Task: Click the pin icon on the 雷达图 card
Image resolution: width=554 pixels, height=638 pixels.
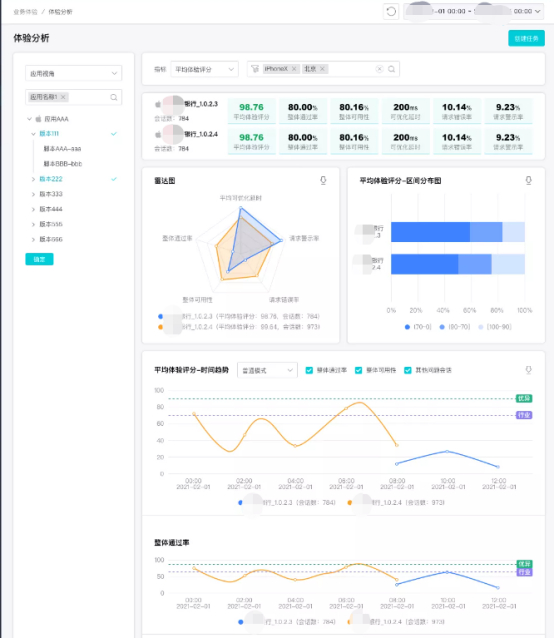Action: point(323,180)
